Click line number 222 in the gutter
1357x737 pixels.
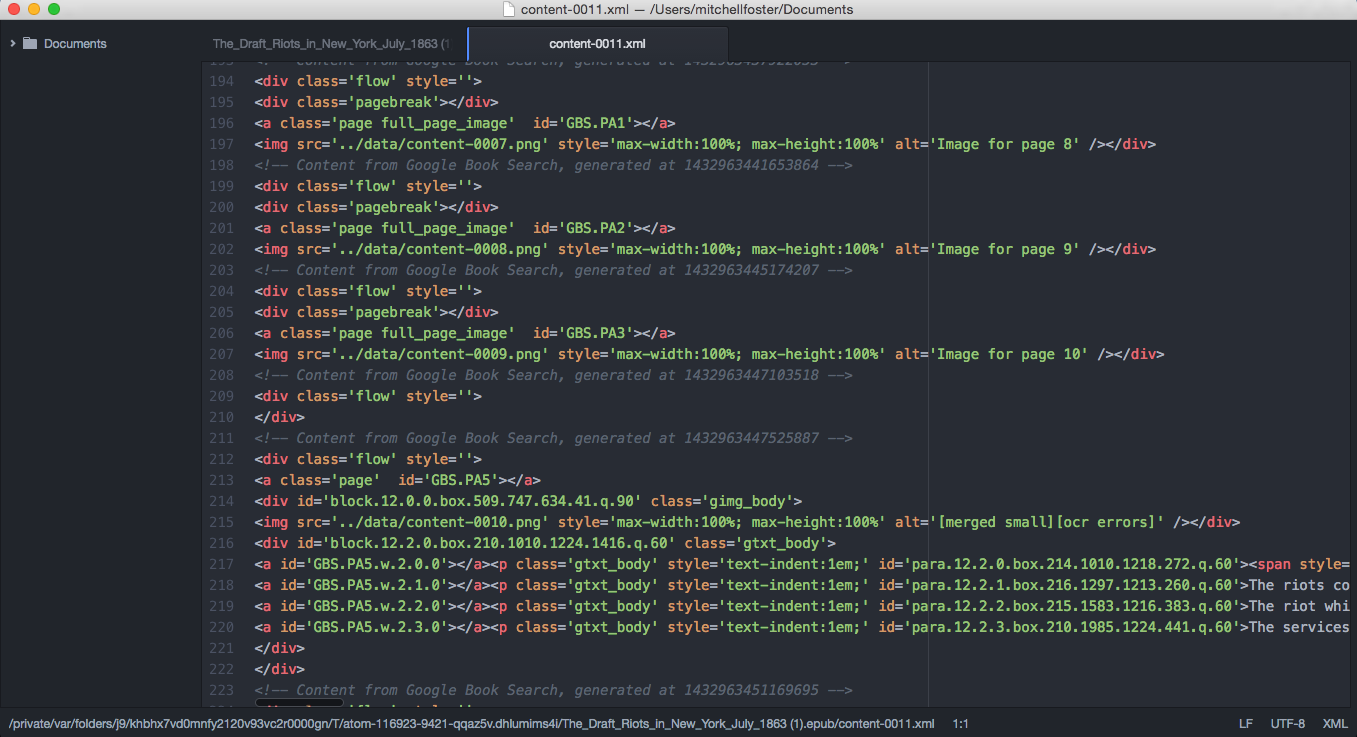[x=222, y=669]
